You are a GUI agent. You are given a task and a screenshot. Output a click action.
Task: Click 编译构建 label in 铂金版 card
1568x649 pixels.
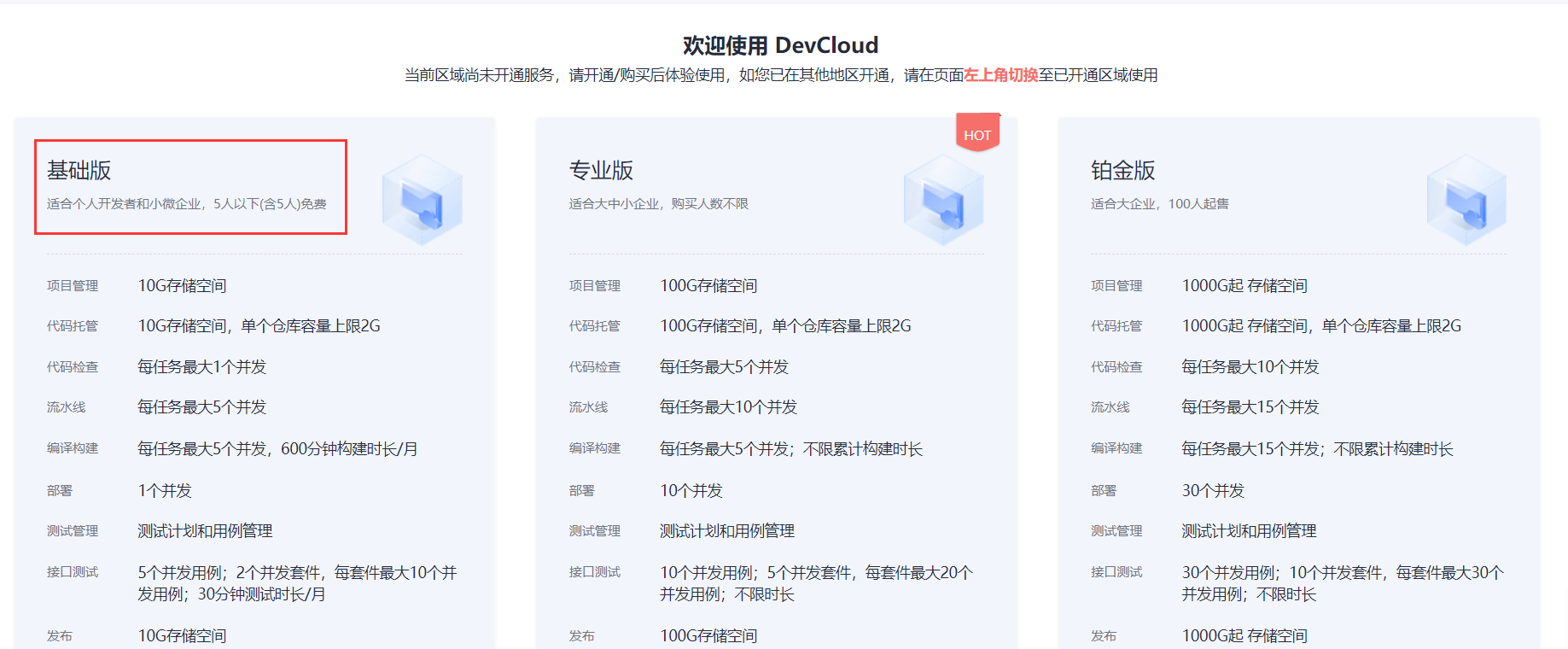tap(1116, 448)
